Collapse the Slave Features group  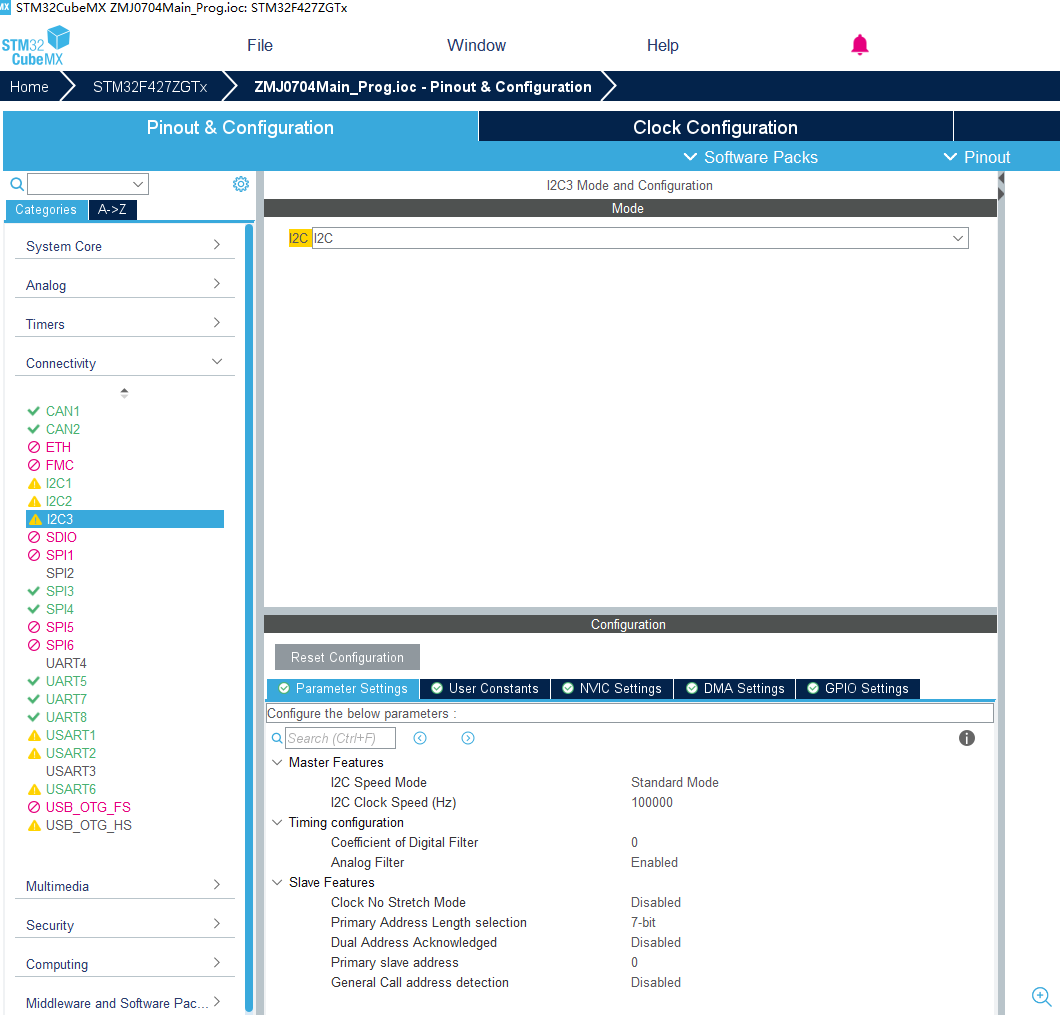277,882
